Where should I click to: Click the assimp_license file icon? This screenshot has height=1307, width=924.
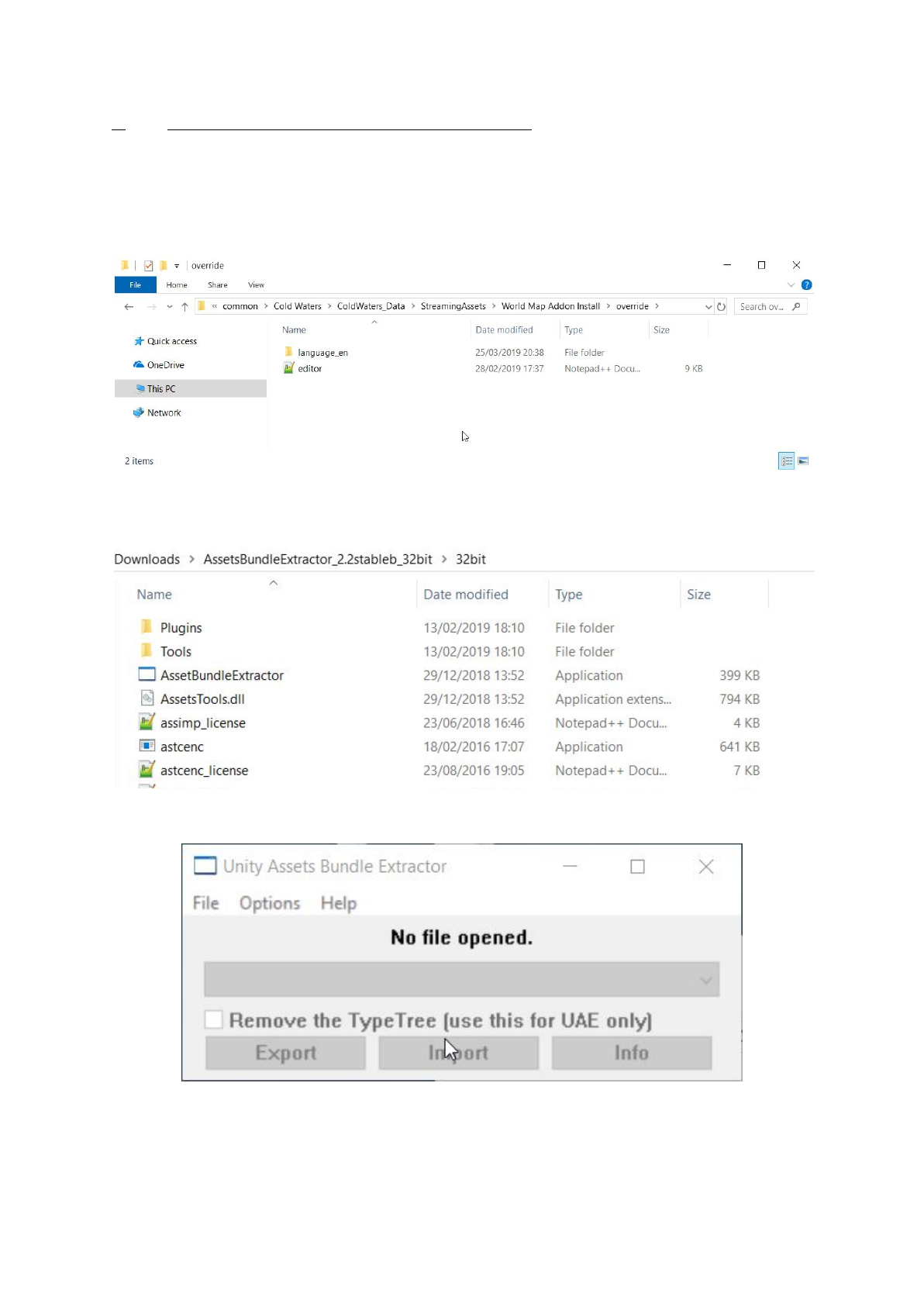coord(147,722)
